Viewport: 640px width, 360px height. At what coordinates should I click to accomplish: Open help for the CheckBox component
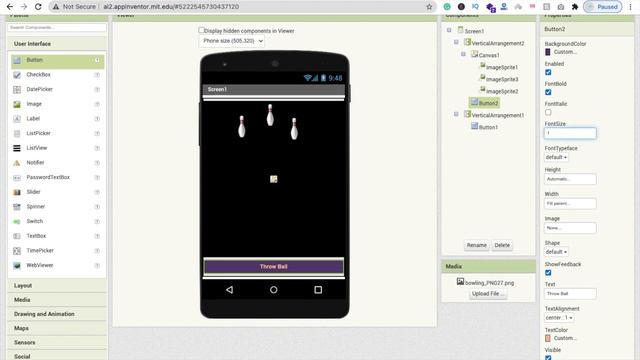coord(97,75)
